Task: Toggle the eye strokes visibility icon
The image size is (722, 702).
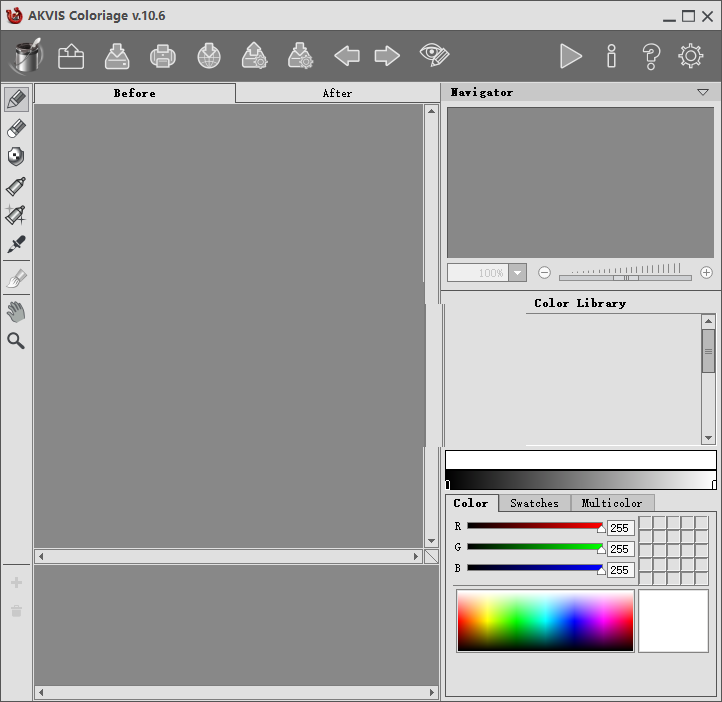Action: (x=434, y=56)
